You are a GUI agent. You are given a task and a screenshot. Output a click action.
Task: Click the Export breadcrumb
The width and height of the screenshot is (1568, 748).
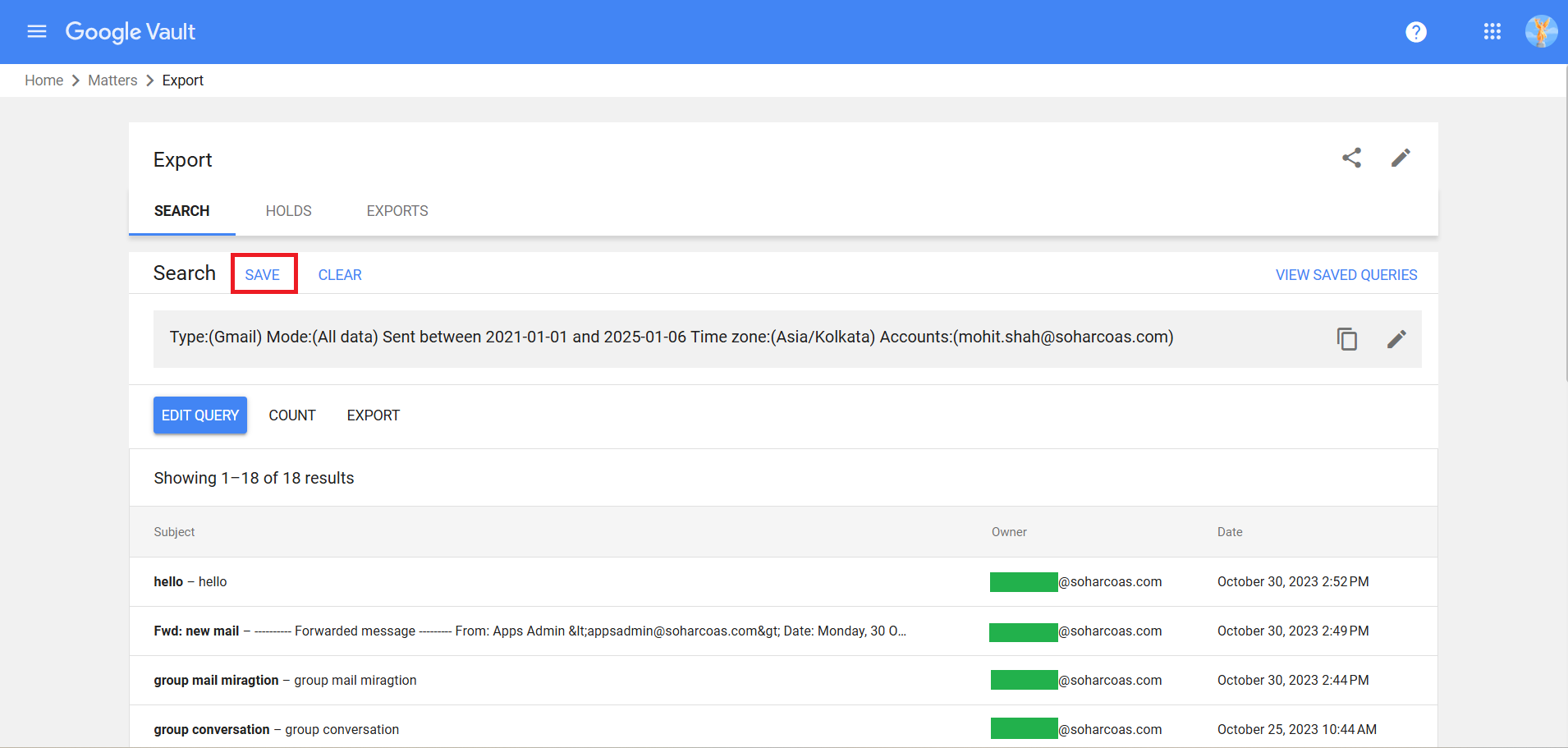(x=183, y=80)
